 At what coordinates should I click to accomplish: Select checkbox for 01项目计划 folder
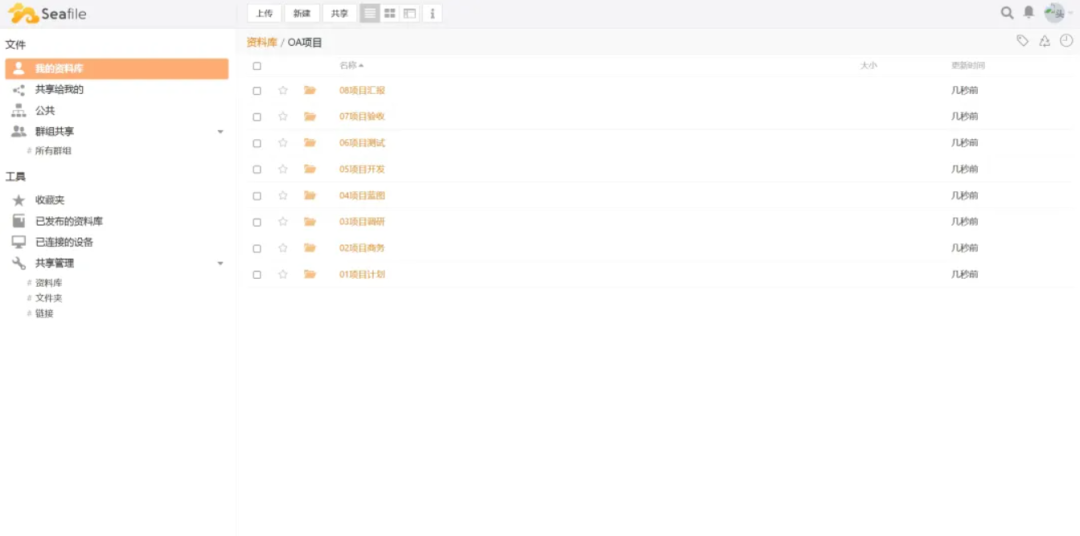(x=257, y=275)
